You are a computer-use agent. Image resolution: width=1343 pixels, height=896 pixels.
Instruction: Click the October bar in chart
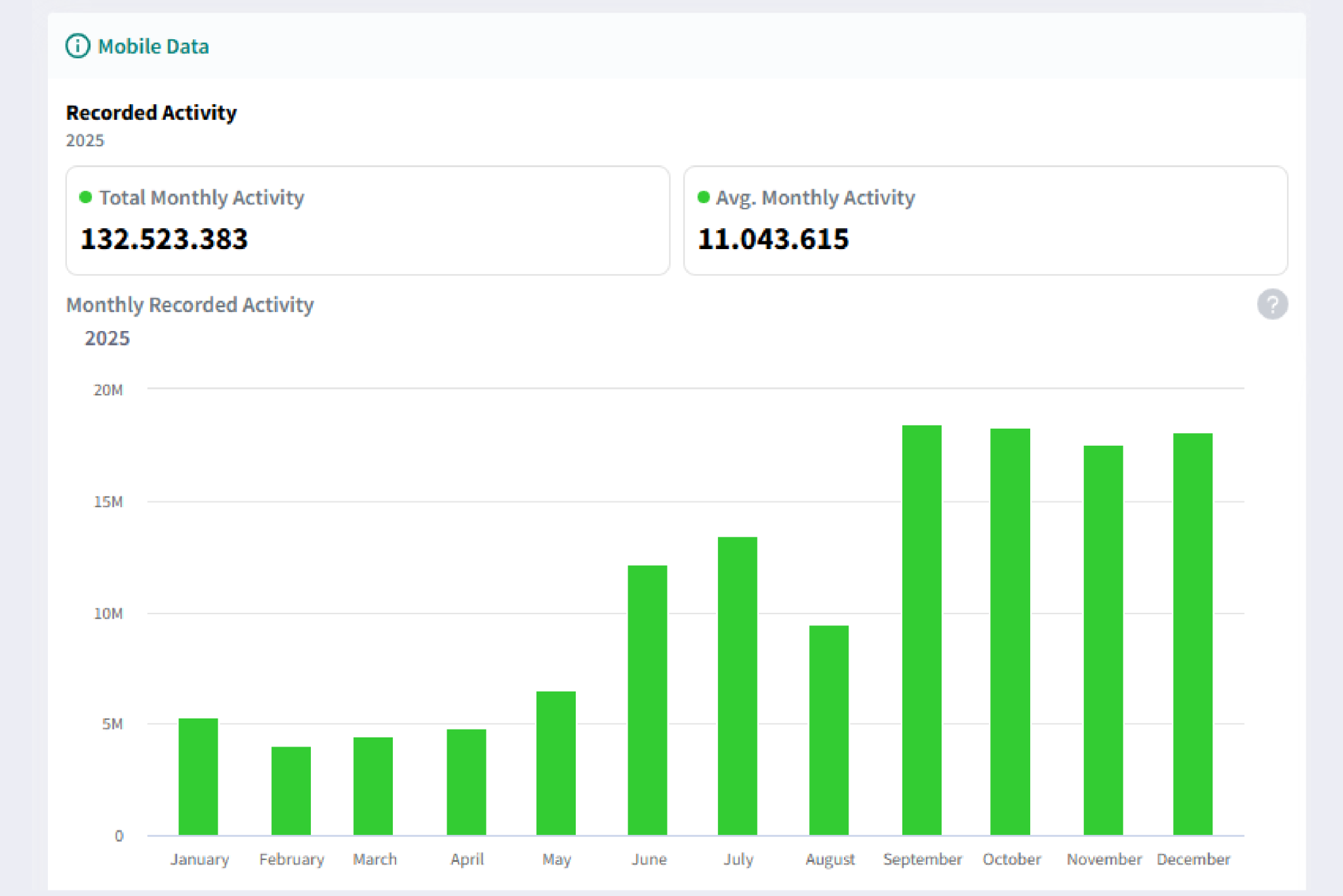click(1011, 632)
